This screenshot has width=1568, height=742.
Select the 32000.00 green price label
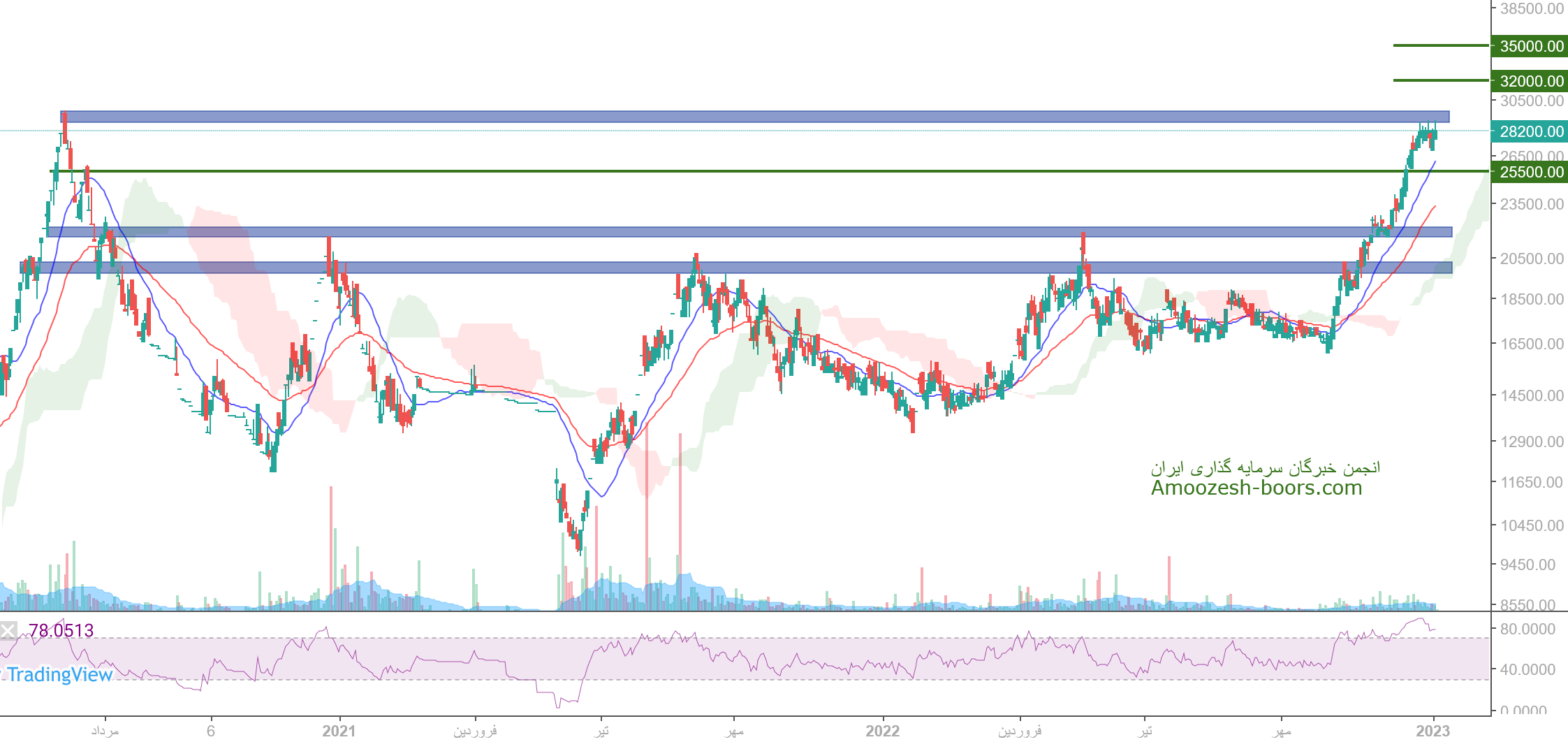[1528, 81]
